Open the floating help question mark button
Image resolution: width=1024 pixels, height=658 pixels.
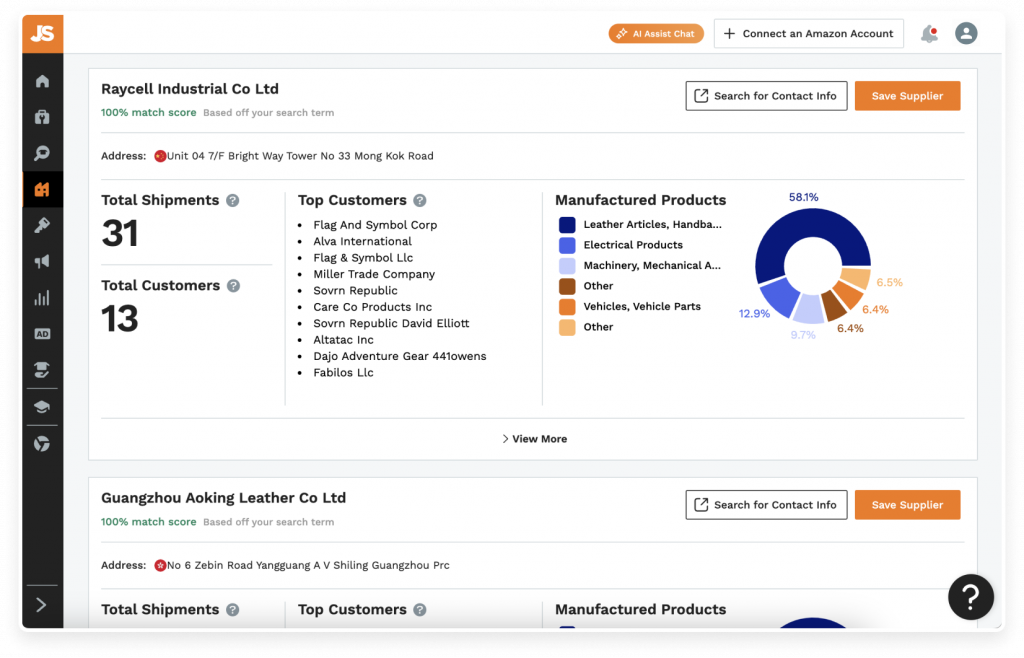pyautogui.click(x=970, y=597)
